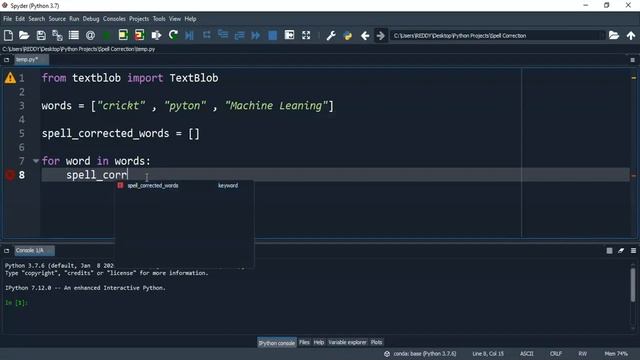Run current cell and advance icon
Viewport: 640px width, 360px height.
tap(139, 36)
